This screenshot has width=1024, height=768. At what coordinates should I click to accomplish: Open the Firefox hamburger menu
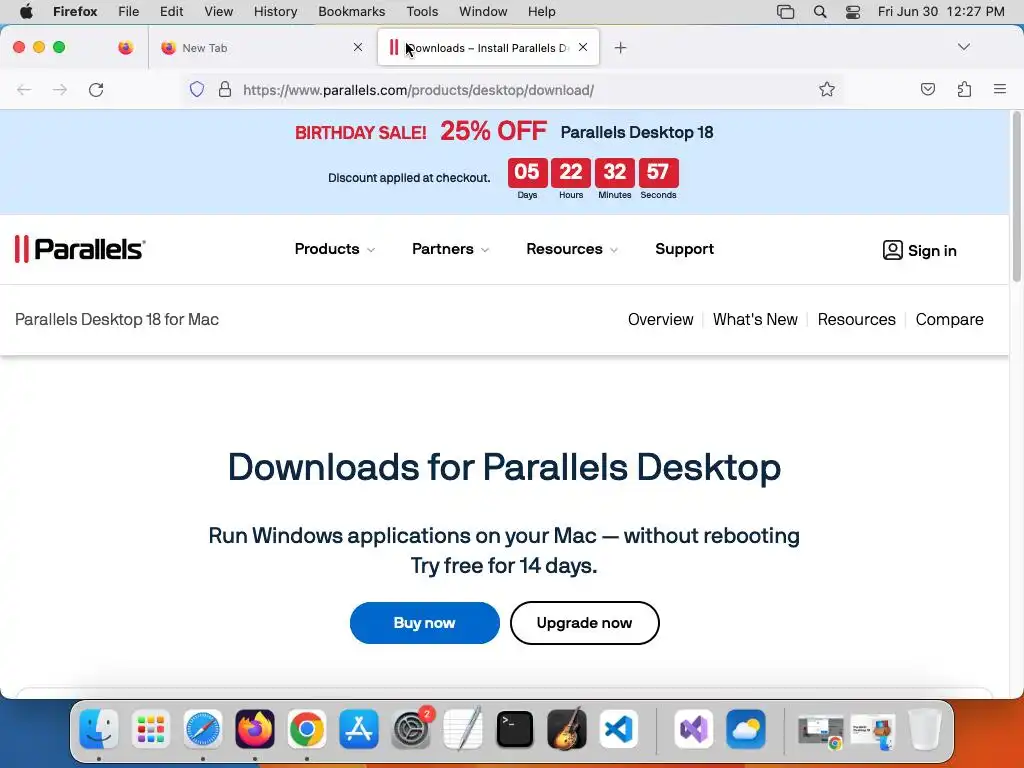click(x=1000, y=89)
